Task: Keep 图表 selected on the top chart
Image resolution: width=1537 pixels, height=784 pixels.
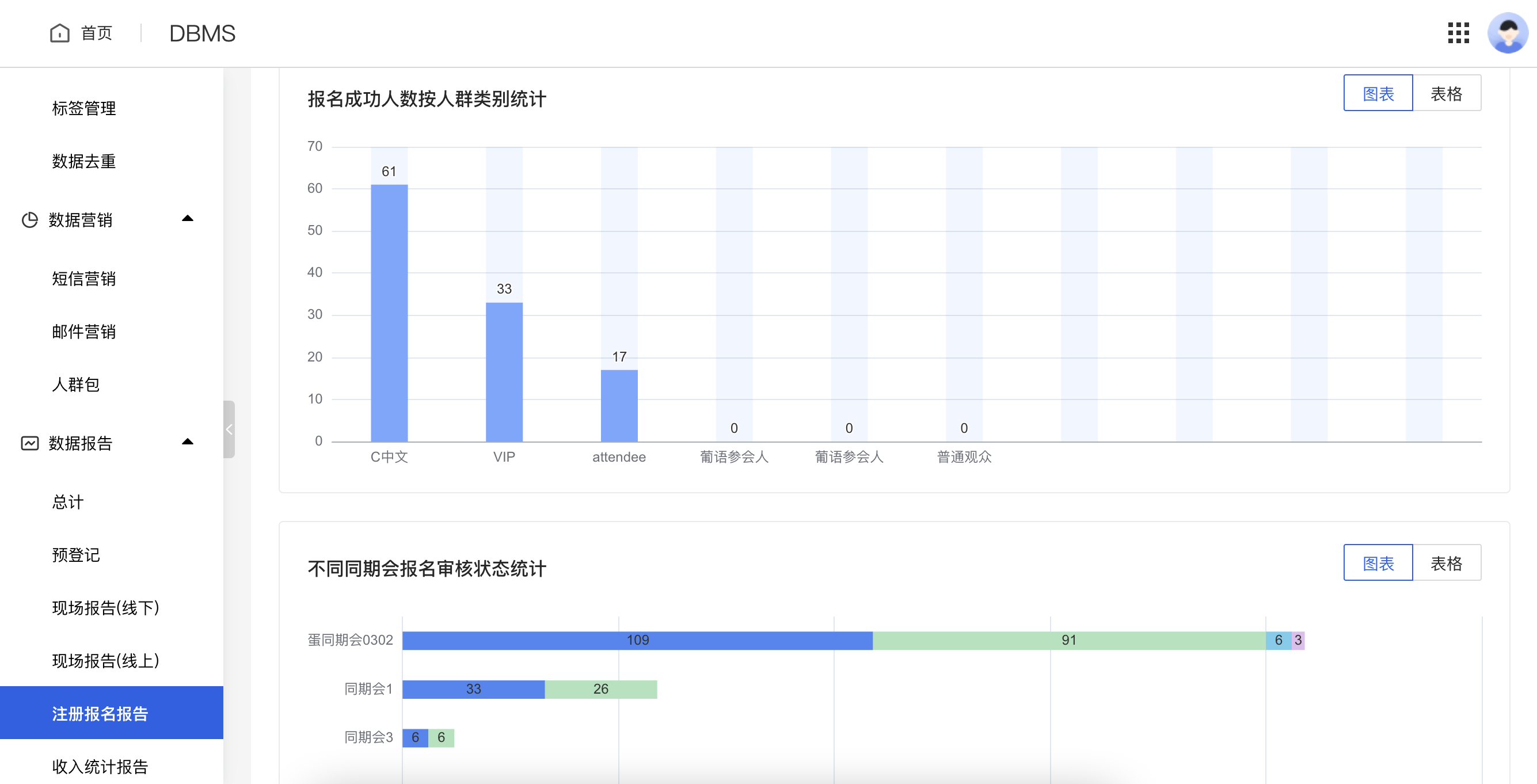Action: click(1378, 93)
